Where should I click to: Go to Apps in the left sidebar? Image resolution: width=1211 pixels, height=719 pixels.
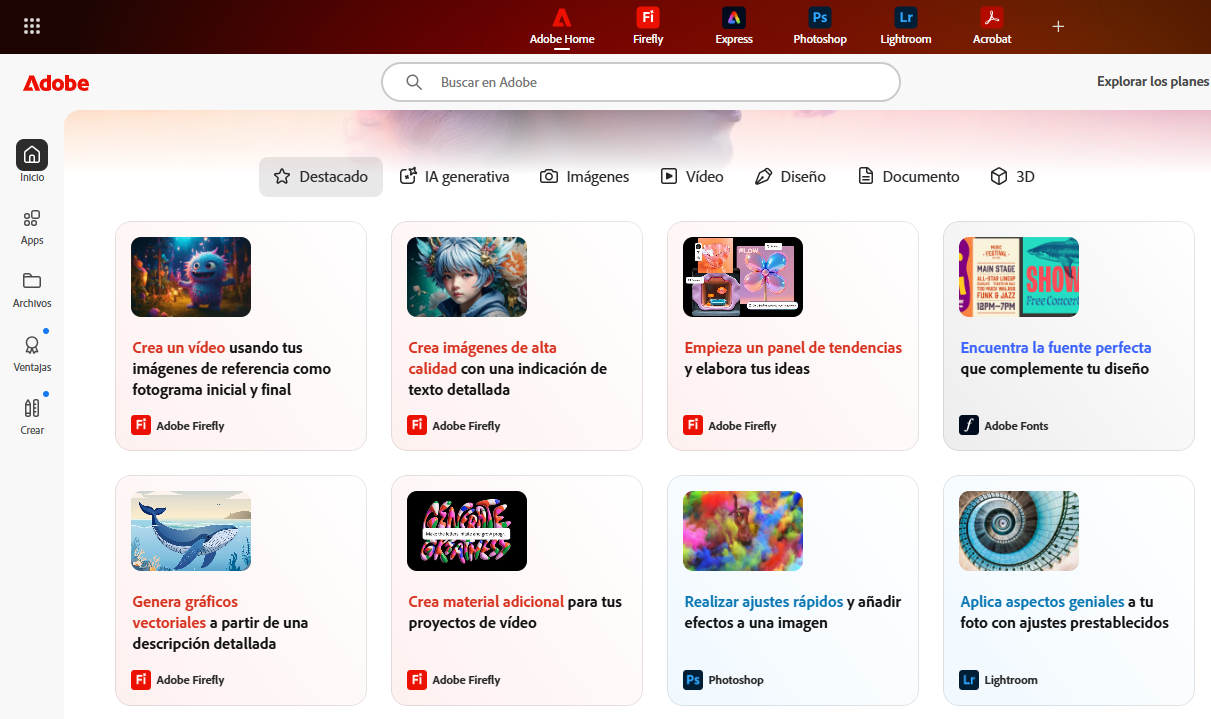tap(32, 226)
